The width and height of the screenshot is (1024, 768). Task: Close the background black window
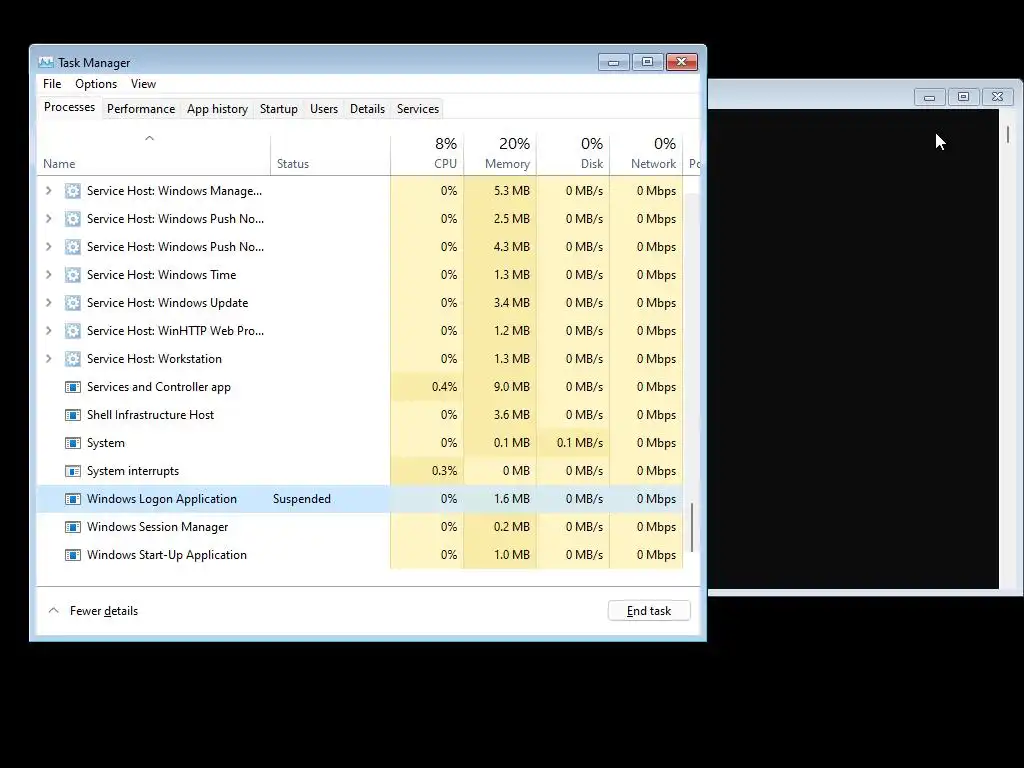pyautogui.click(x=997, y=97)
